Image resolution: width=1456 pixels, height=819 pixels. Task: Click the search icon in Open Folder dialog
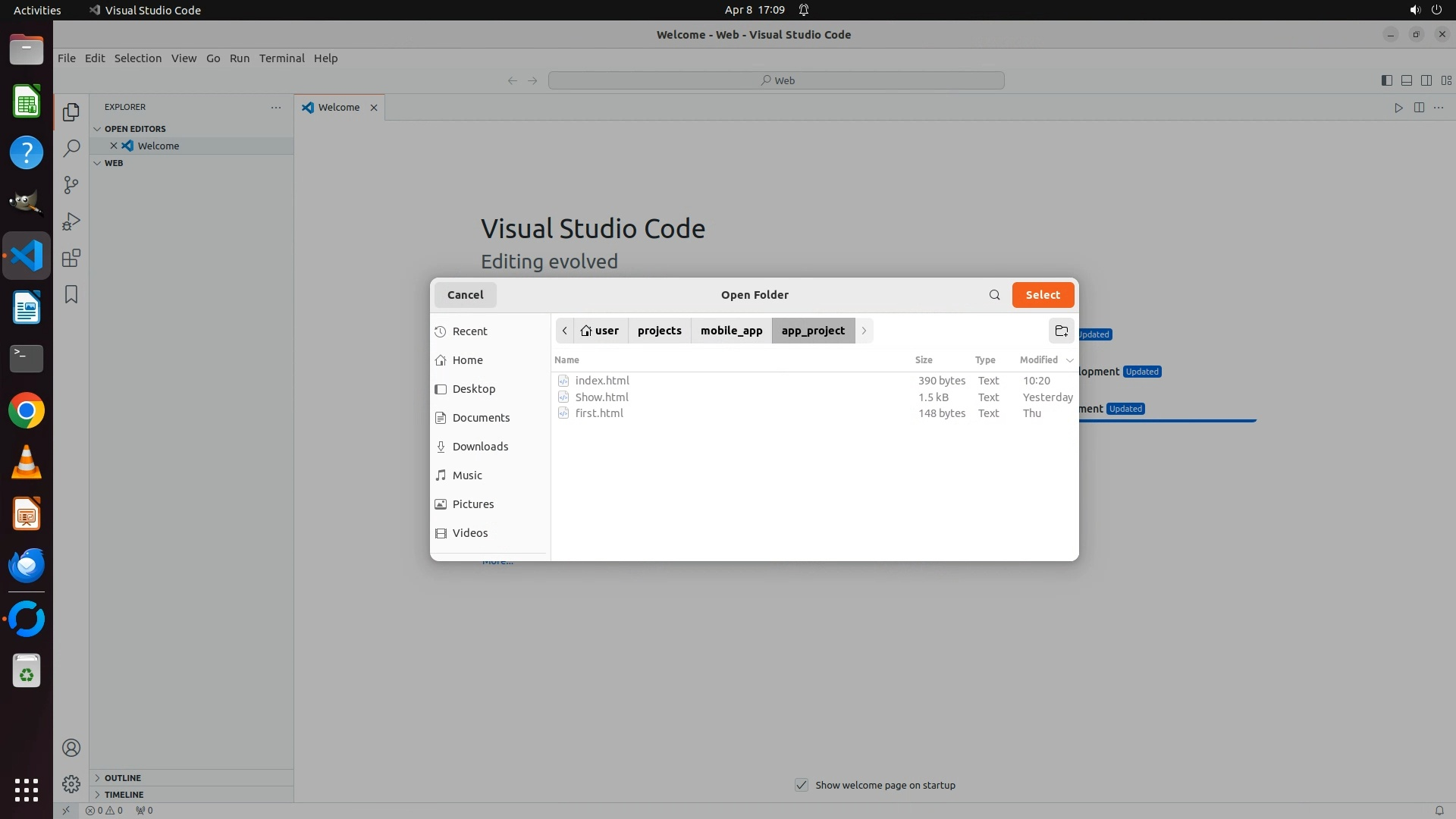[x=994, y=295]
